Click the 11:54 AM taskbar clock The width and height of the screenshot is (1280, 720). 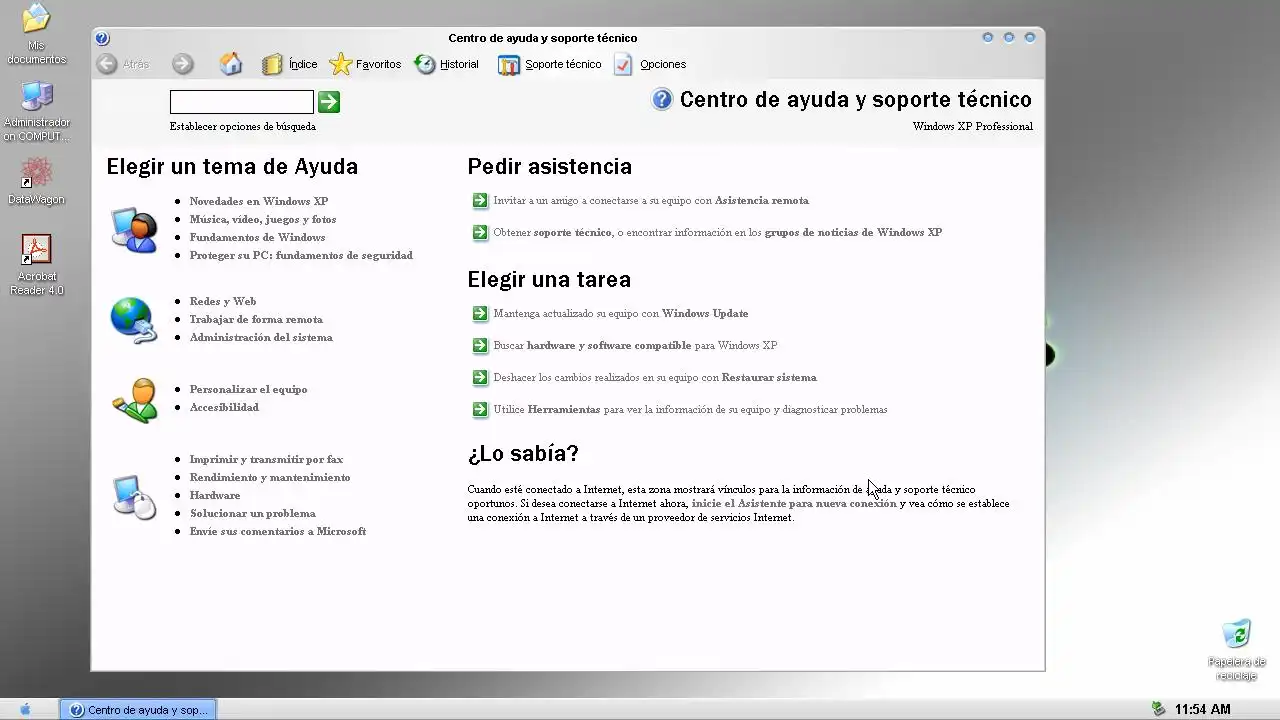click(x=1203, y=709)
